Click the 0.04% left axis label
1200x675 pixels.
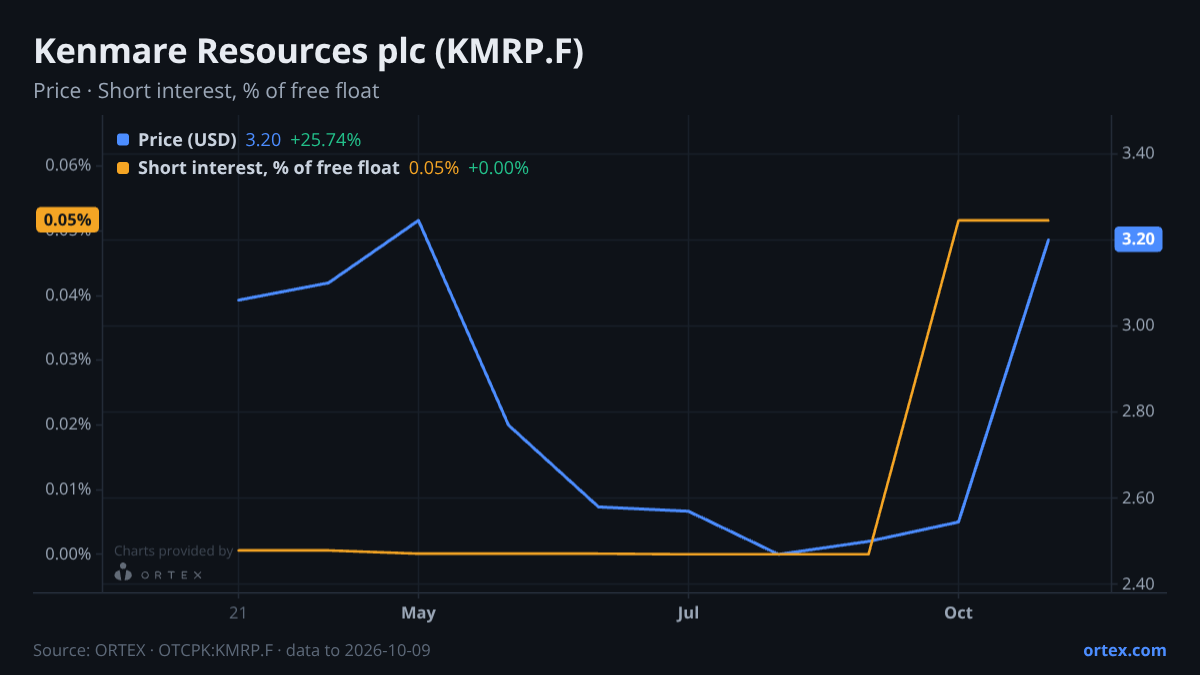pyautogui.click(x=68, y=295)
